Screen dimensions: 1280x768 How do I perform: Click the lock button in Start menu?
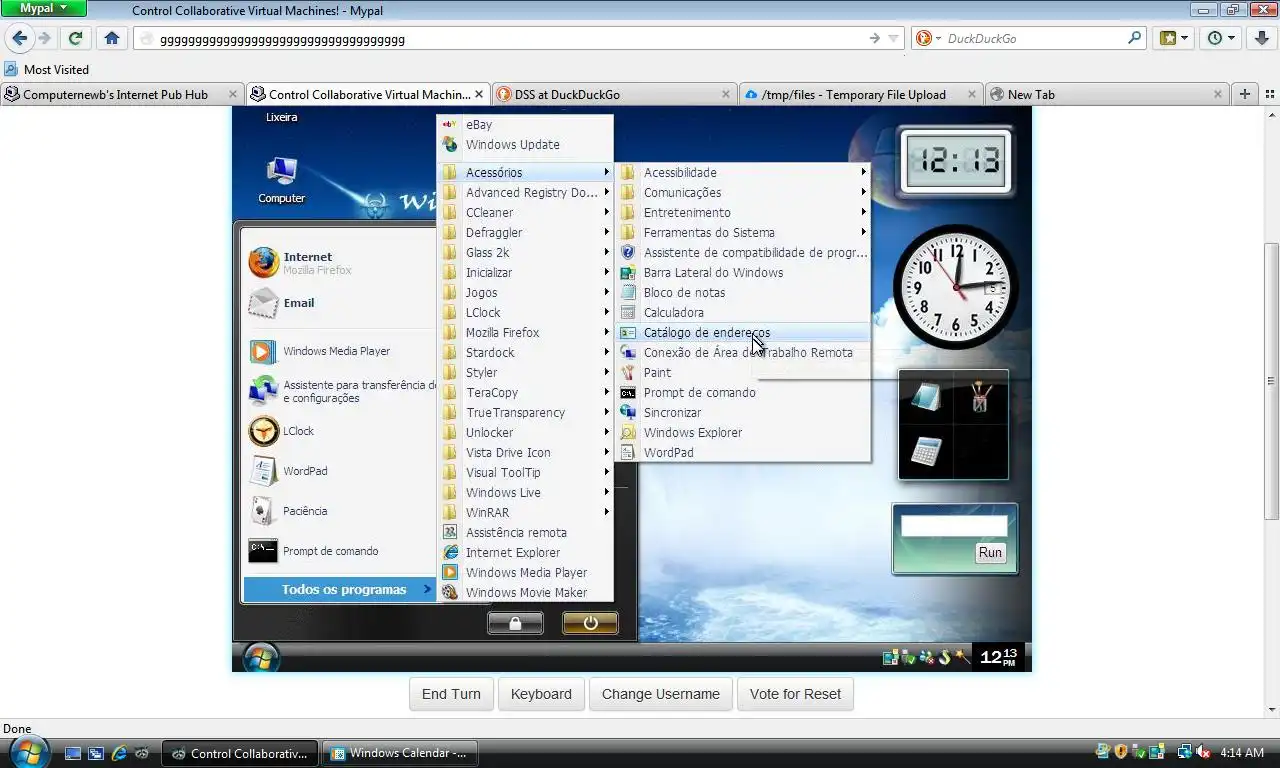pos(515,623)
